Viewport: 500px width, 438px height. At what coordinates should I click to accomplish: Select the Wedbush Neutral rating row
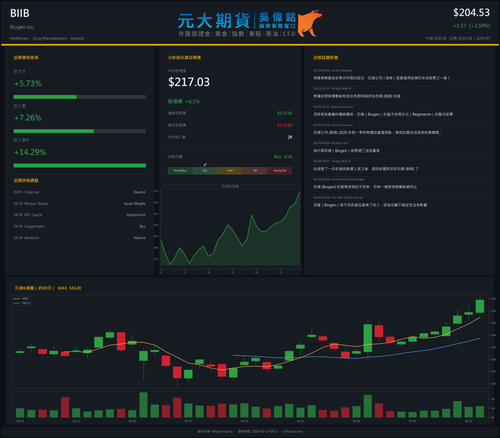tap(80, 238)
